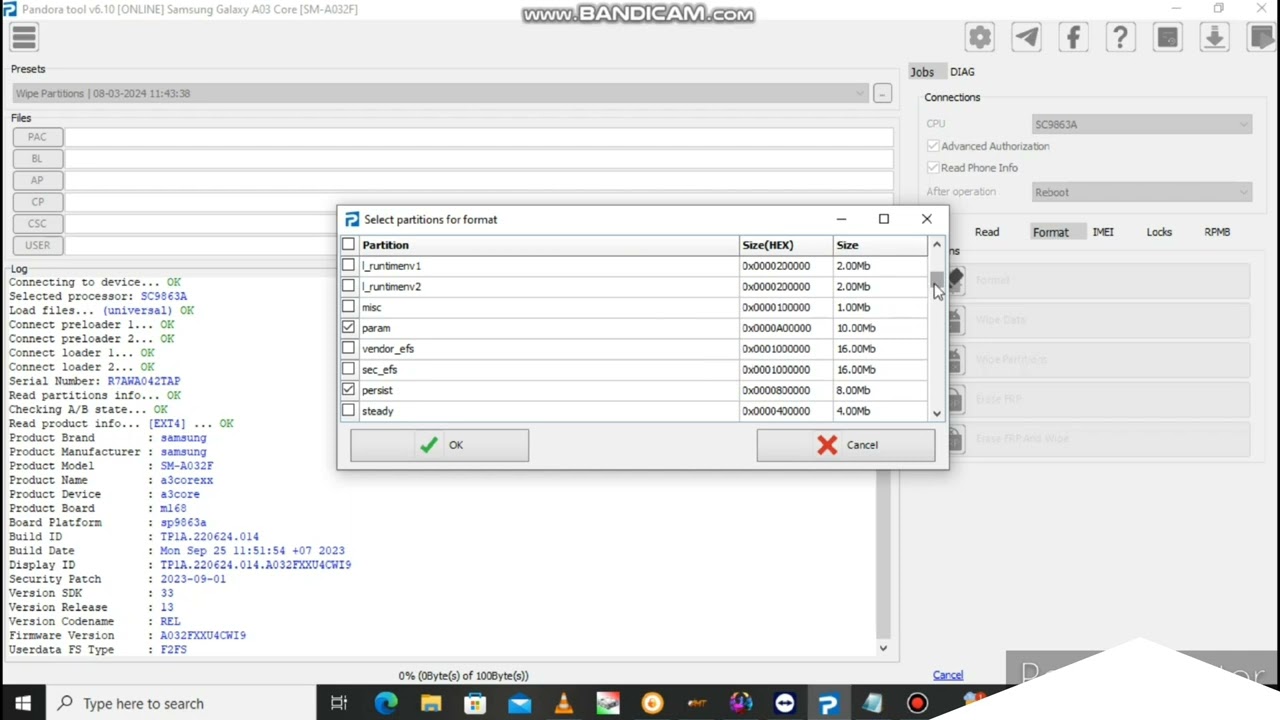The height and width of the screenshot is (720, 1280).
Task: Toggle Advanced Authorization checkbox
Action: [x=933, y=146]
